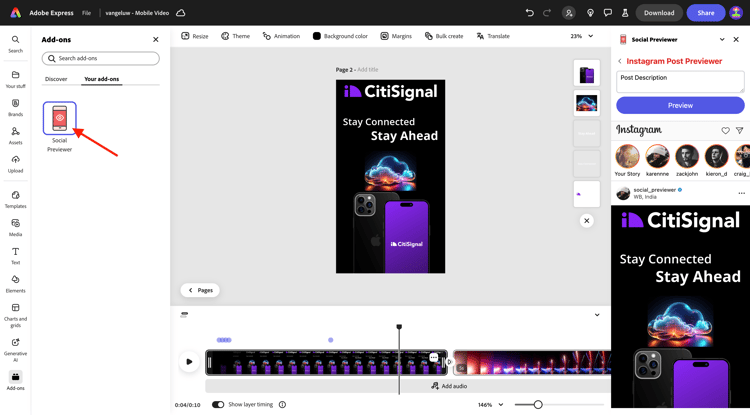Open the Brands panel

pos(15,107)
